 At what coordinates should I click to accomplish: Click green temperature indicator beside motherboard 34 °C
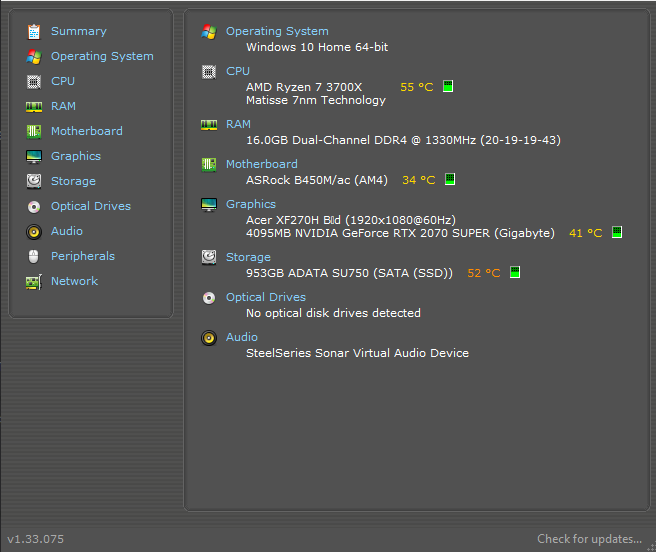pyautogui.click(x=450, y=179)
